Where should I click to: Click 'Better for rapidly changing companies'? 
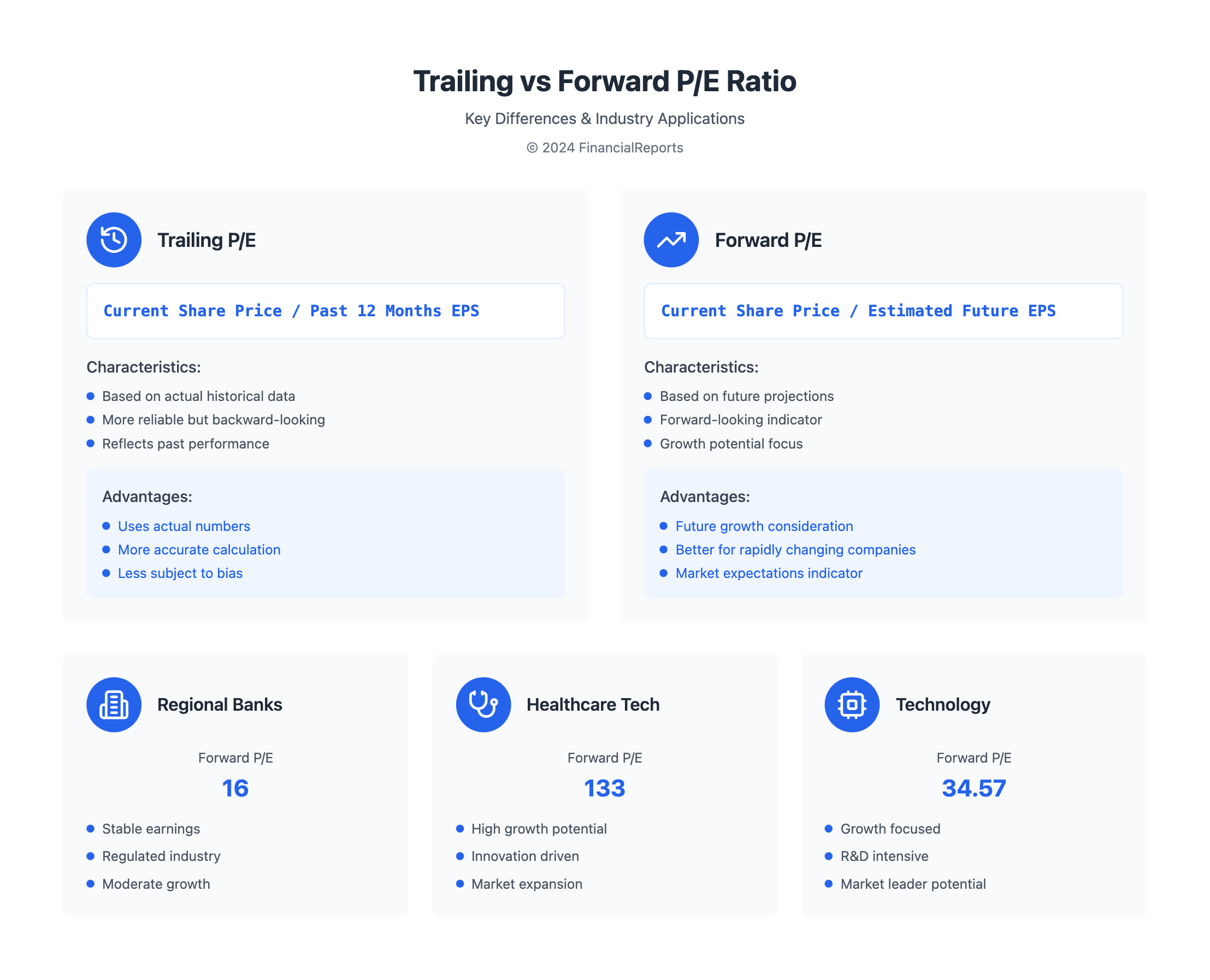click(x=795, y=550)
